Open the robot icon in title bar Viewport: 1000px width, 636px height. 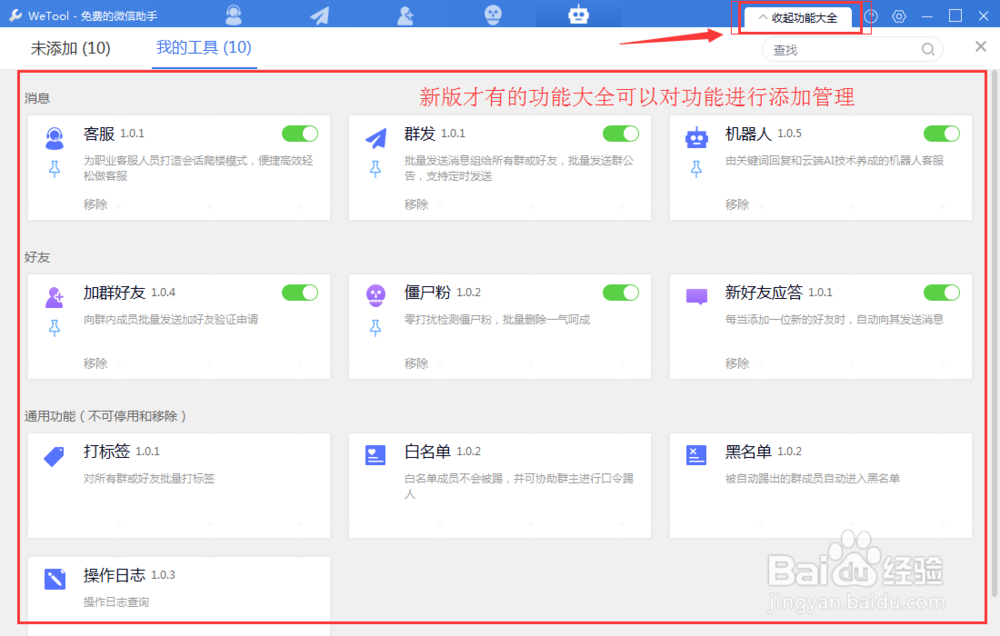(578, 14)
